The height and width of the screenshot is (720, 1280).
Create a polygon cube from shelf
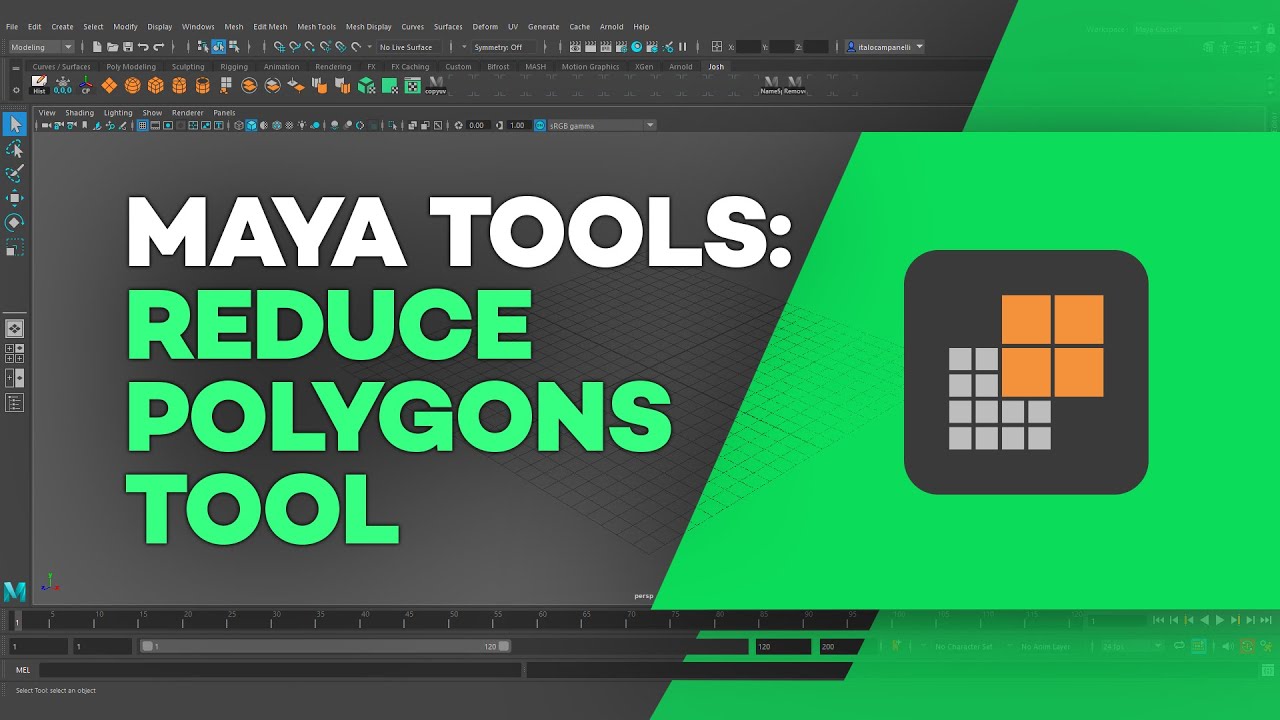click(x=156, y=85)
